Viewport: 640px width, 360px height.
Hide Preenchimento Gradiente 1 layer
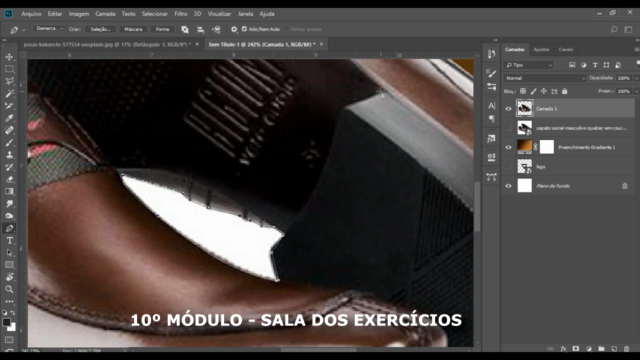coord(508,147)
